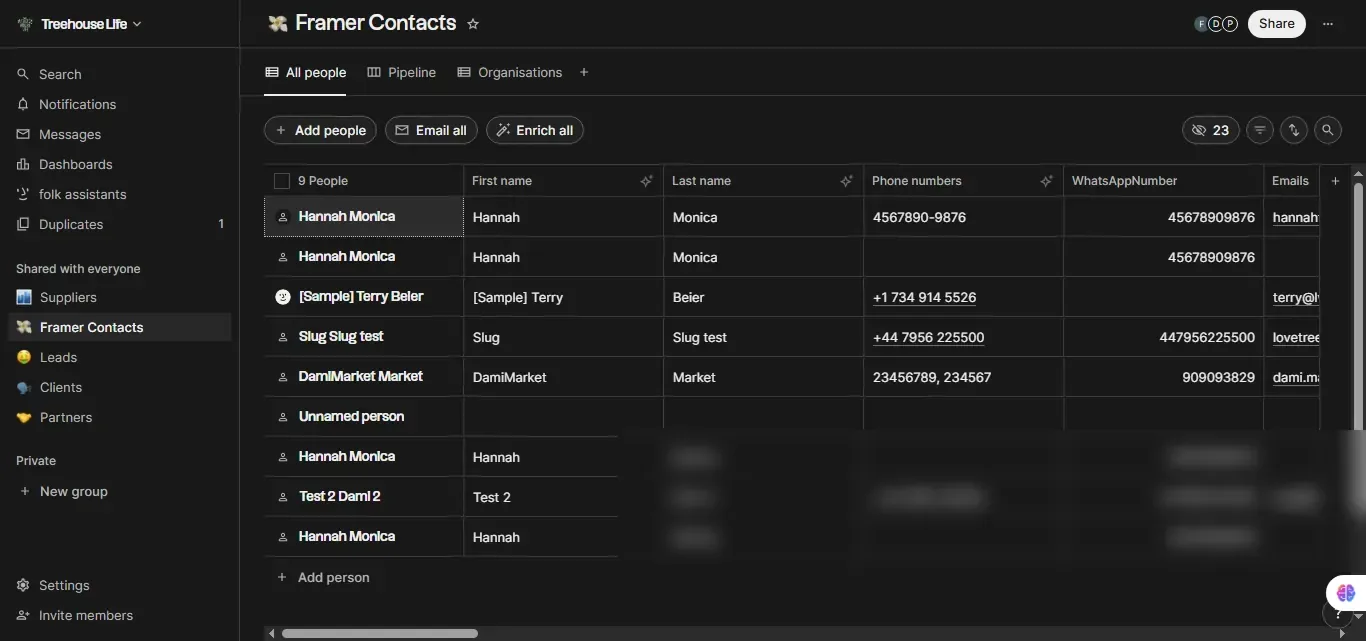The width and height of the screenshot is (1366, 641).
Task: Click the member avatars in header
Action: point(1216,24)
